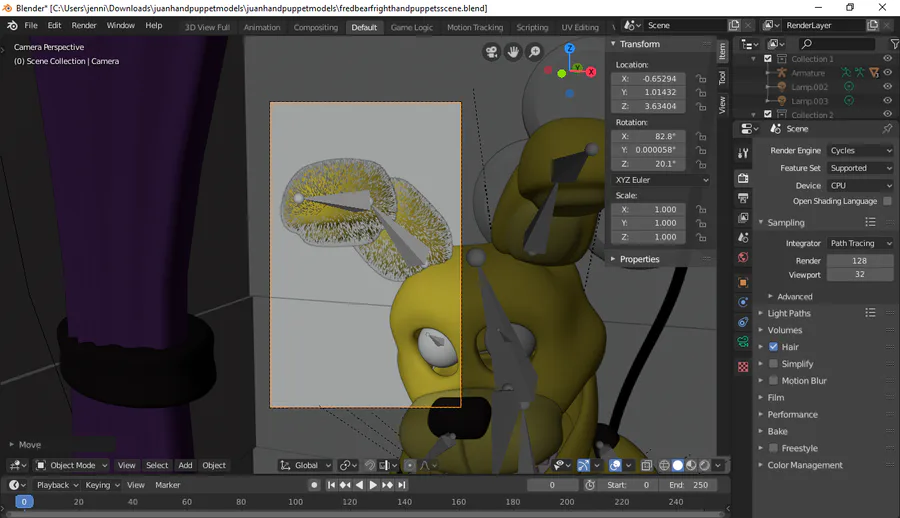Switch to the Scripting workspace tab
This screenshot has height=518, width=900.
point(532,27)
